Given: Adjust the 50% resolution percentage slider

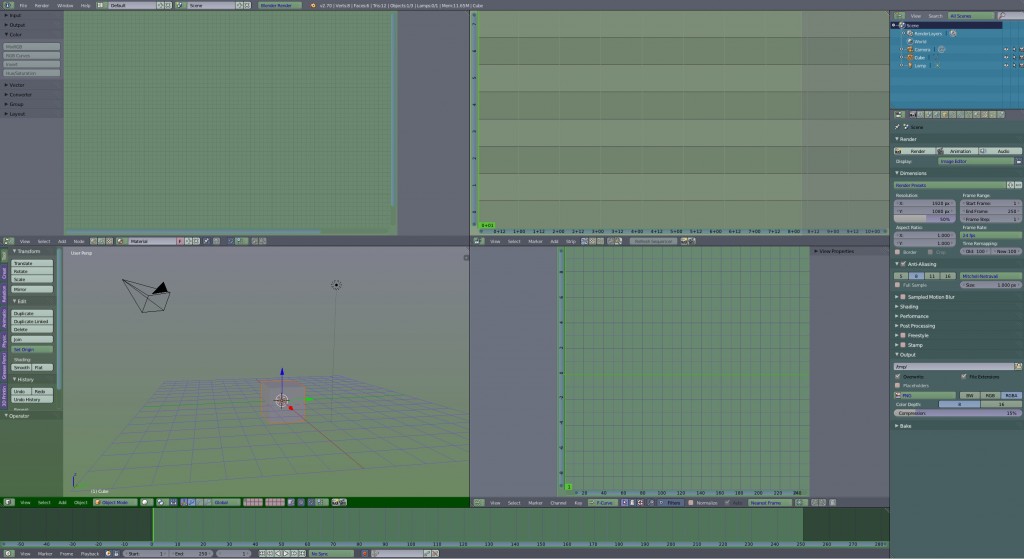Looking at the screenshot, I should coord(924,219).
